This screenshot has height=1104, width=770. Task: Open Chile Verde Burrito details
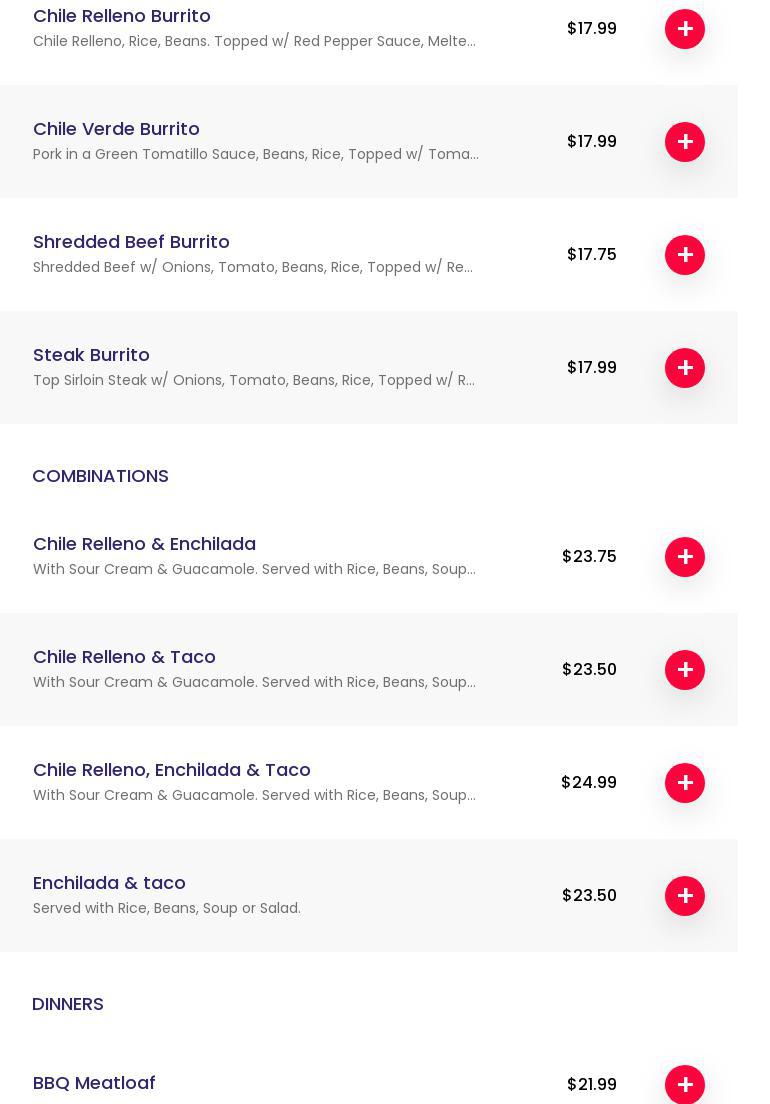(x=116, y=129)
